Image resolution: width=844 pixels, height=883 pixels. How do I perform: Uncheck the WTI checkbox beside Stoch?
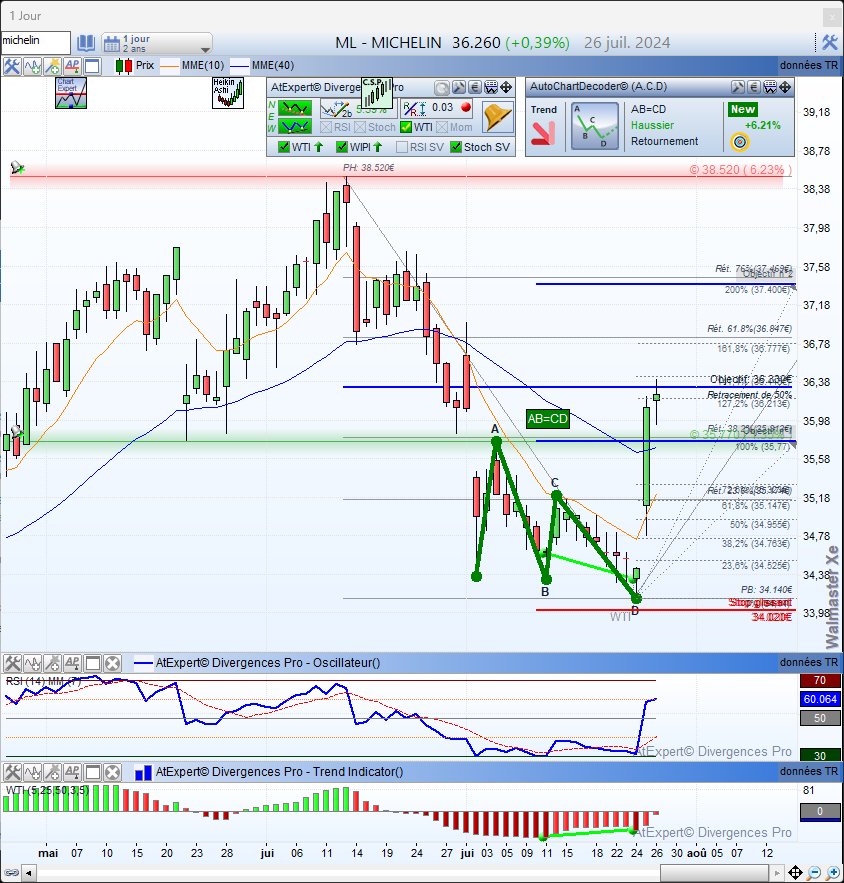pyautogui.click(x=406, y=127)
